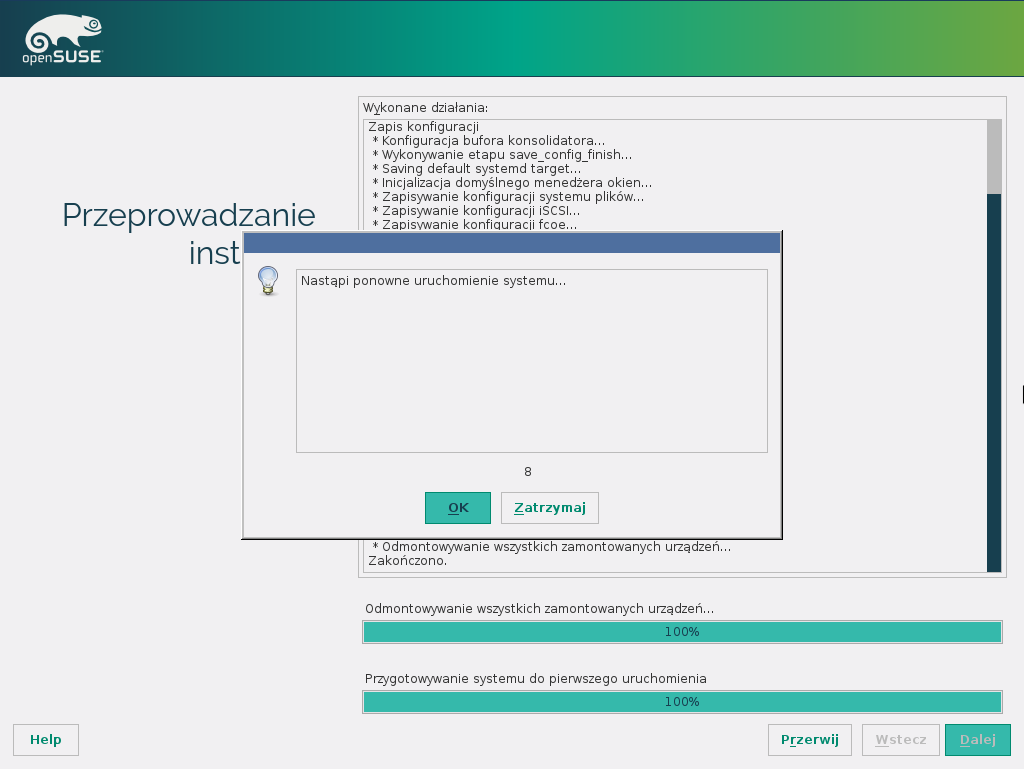
Task: Click the log scrollbar thumb at top
Action: click(x=993, y=156)
